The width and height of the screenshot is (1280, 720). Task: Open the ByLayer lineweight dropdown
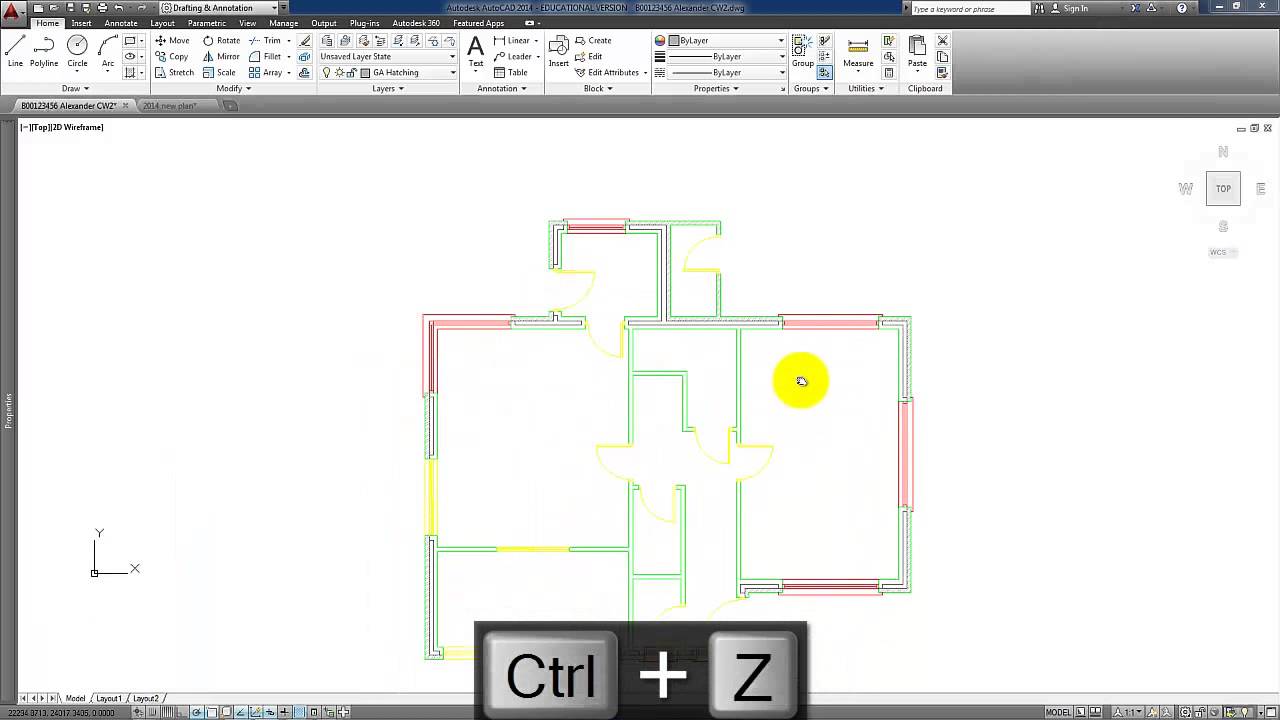pos(726,57)
